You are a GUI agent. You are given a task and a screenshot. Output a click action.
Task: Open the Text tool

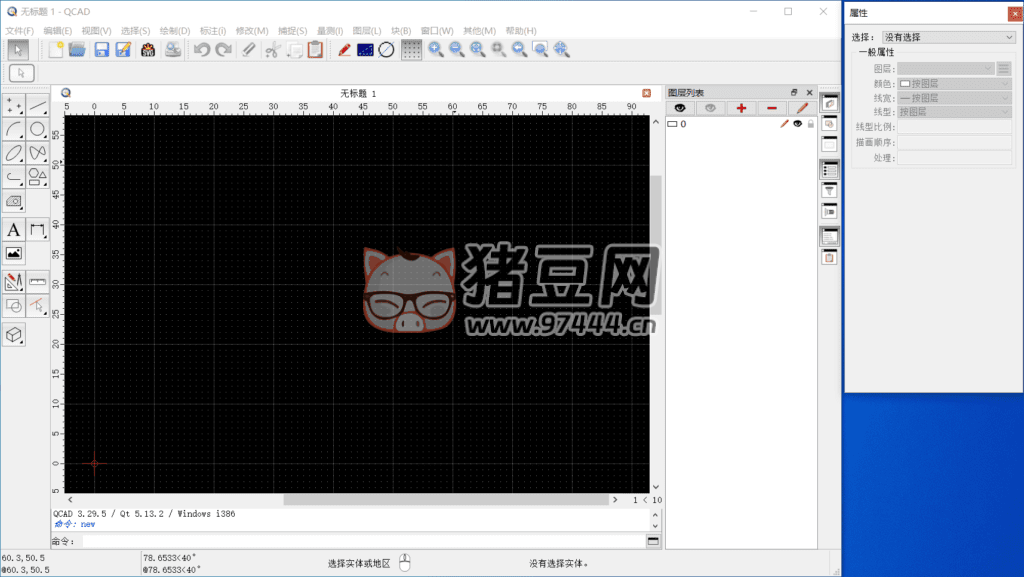click(x=14, y=230)
